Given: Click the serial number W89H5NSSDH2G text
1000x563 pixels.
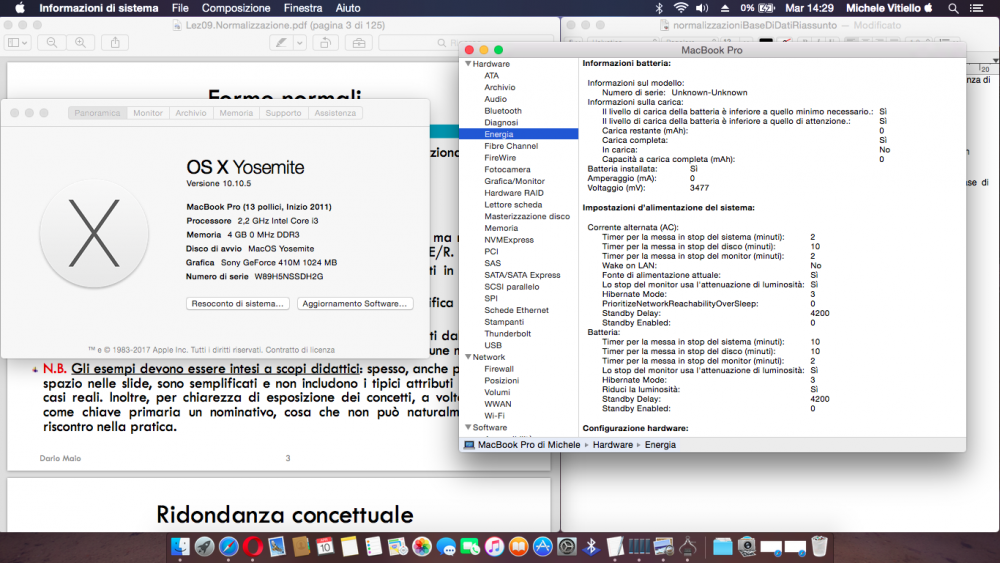Looking at the screenshot, I should tap(288, 277).
